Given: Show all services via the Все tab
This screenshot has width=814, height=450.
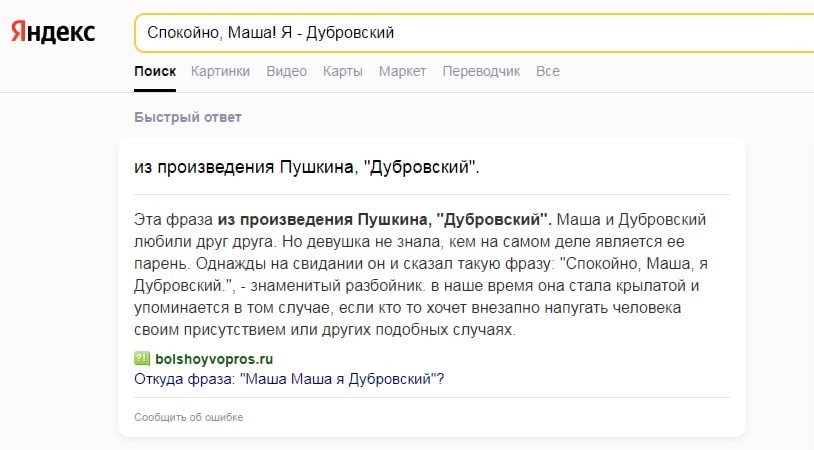Looking at the screenshot, I should (548, 71).
